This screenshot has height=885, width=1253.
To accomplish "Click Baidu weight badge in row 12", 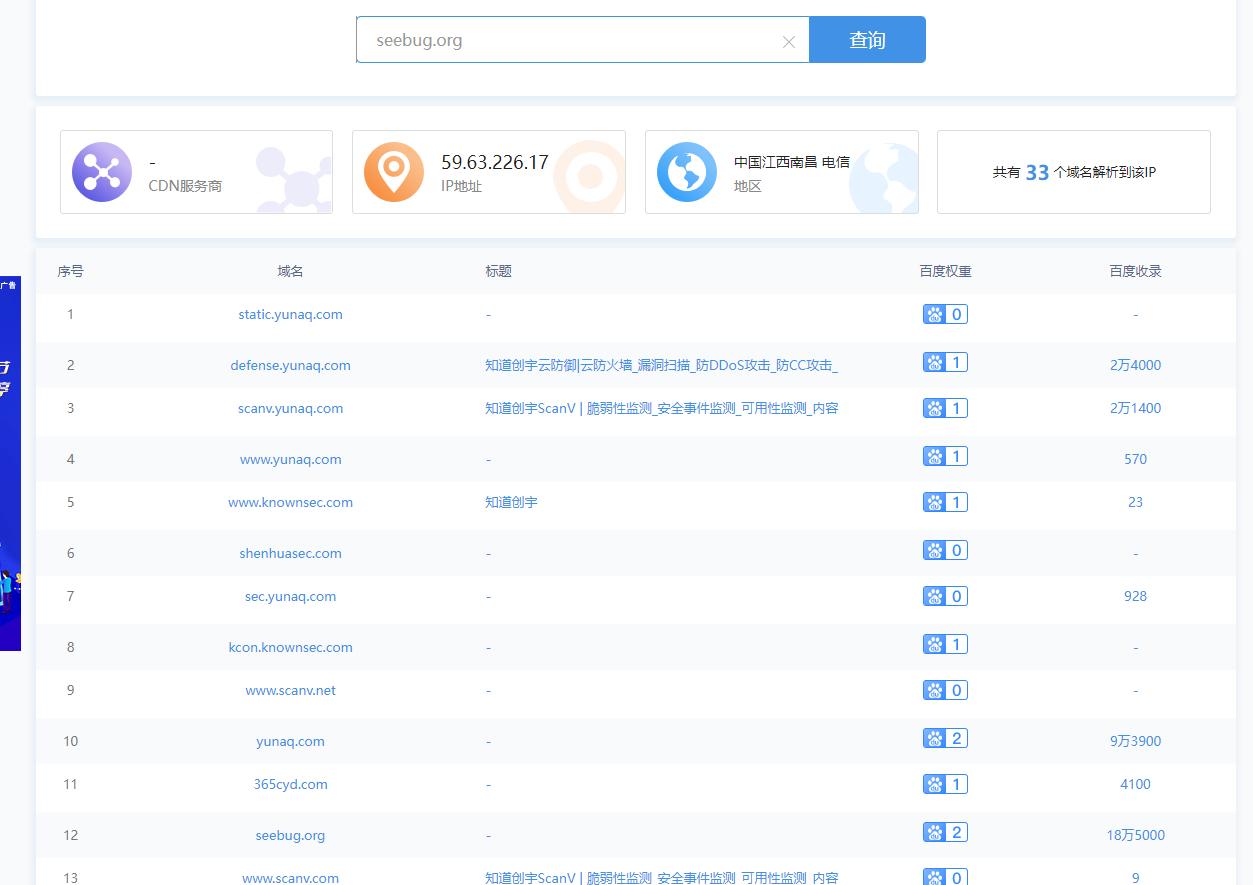I will pos(945,832).
